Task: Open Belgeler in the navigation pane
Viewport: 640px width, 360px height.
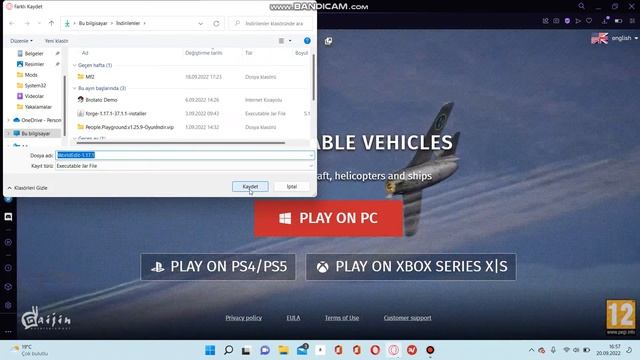Action: 34,53
